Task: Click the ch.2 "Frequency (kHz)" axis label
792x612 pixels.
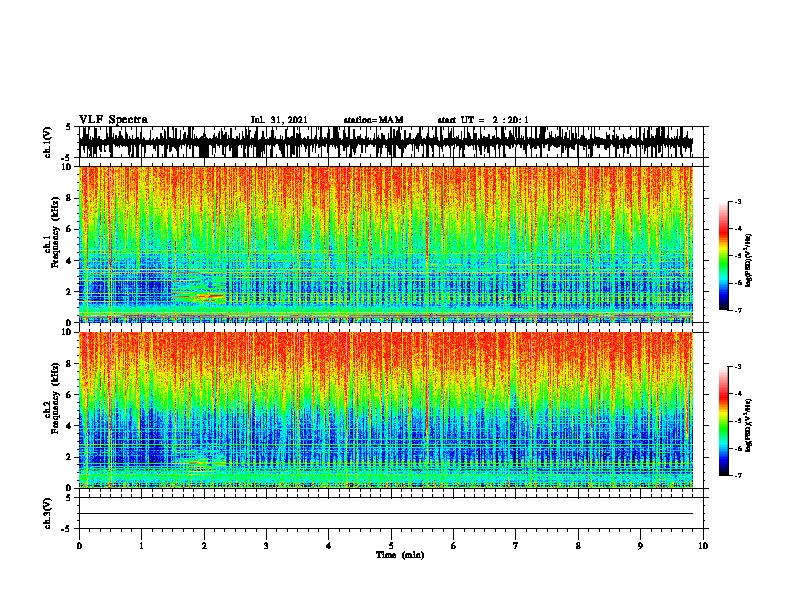Action: point(56,398)
